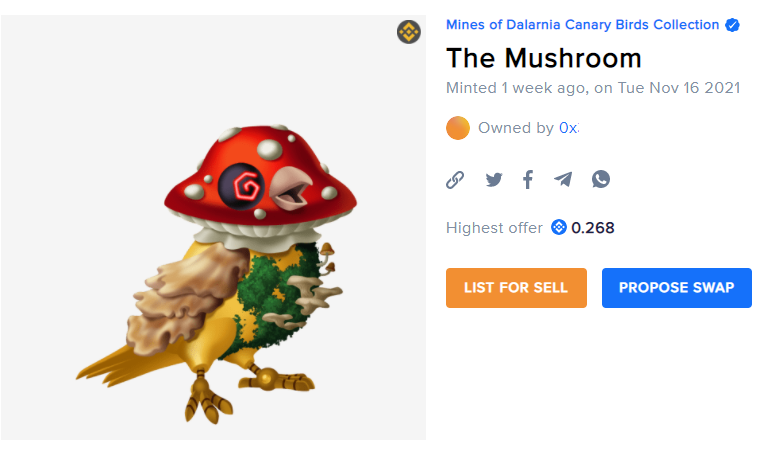Click the bird's red spiral eye
The height and width of the screenshot is (452, 769).
coord(242,186)
